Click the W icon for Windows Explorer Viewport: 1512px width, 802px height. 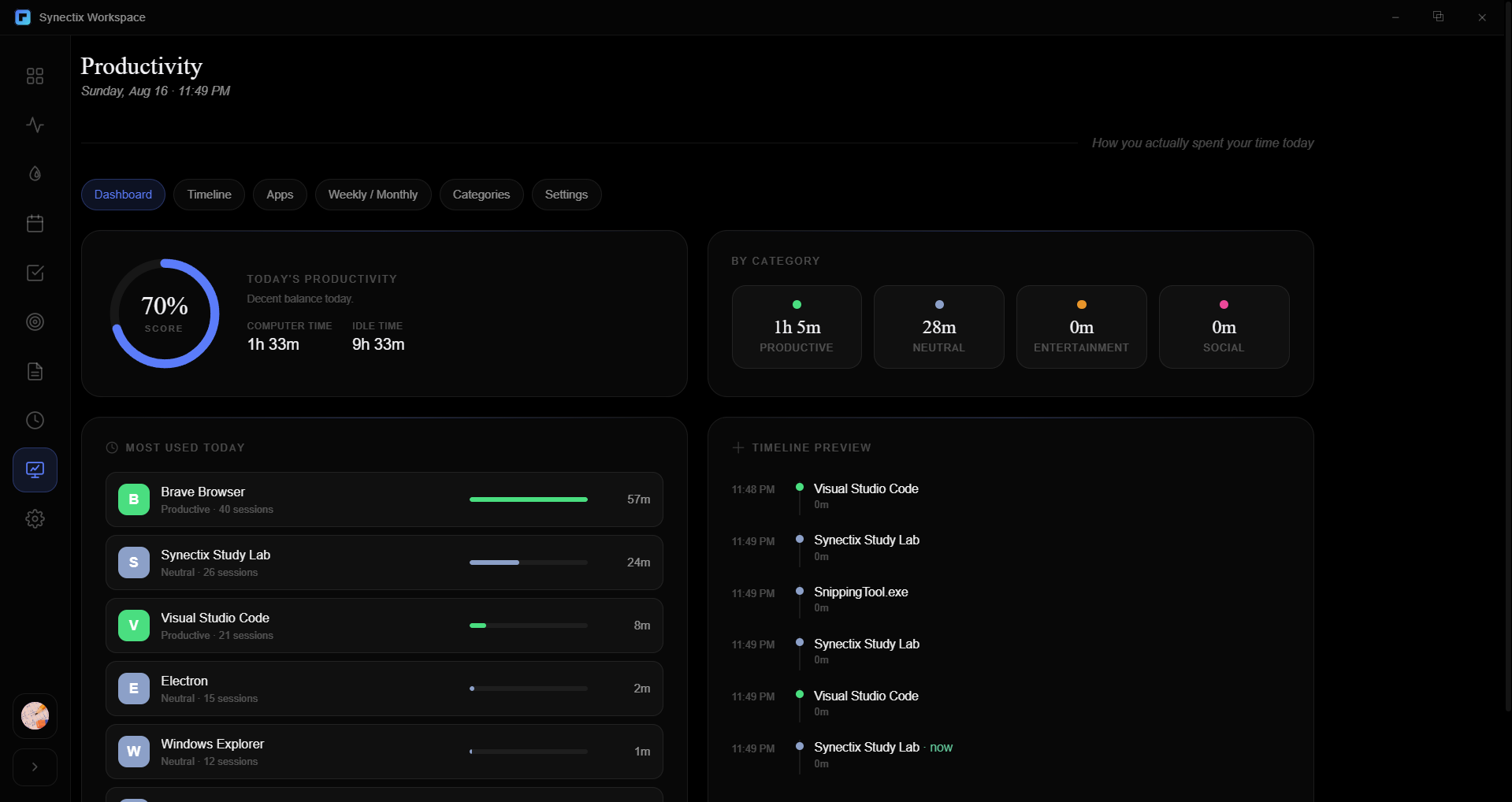coord(134,752)
